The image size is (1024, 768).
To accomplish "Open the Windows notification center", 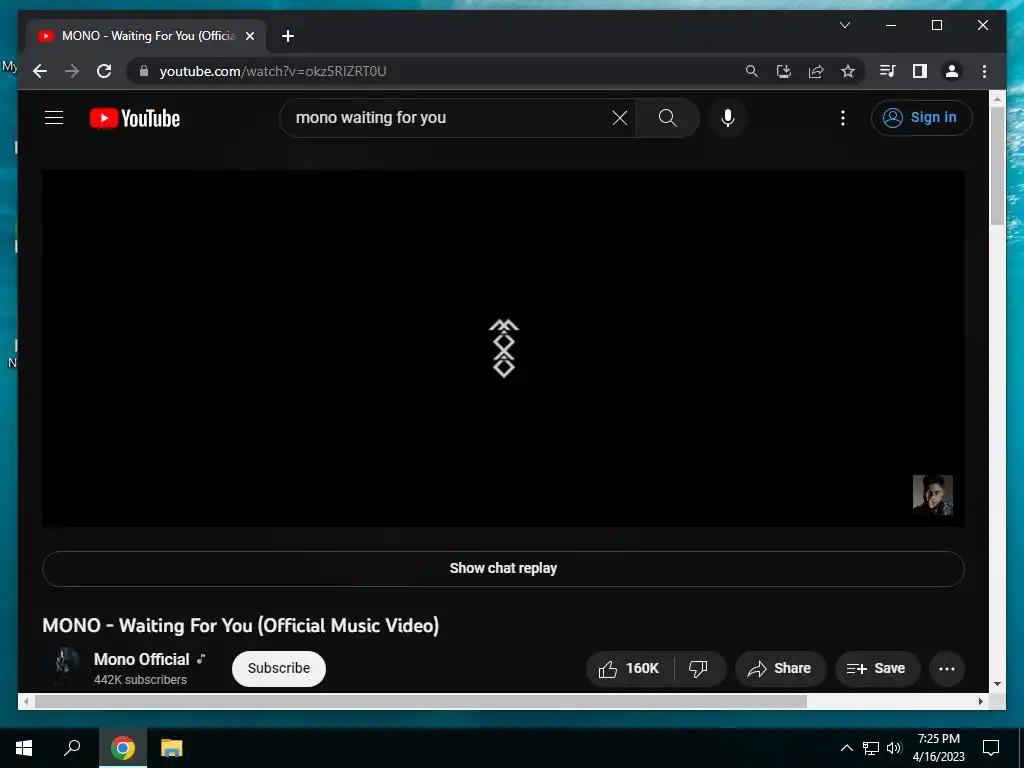I will [x=991, y=748].
